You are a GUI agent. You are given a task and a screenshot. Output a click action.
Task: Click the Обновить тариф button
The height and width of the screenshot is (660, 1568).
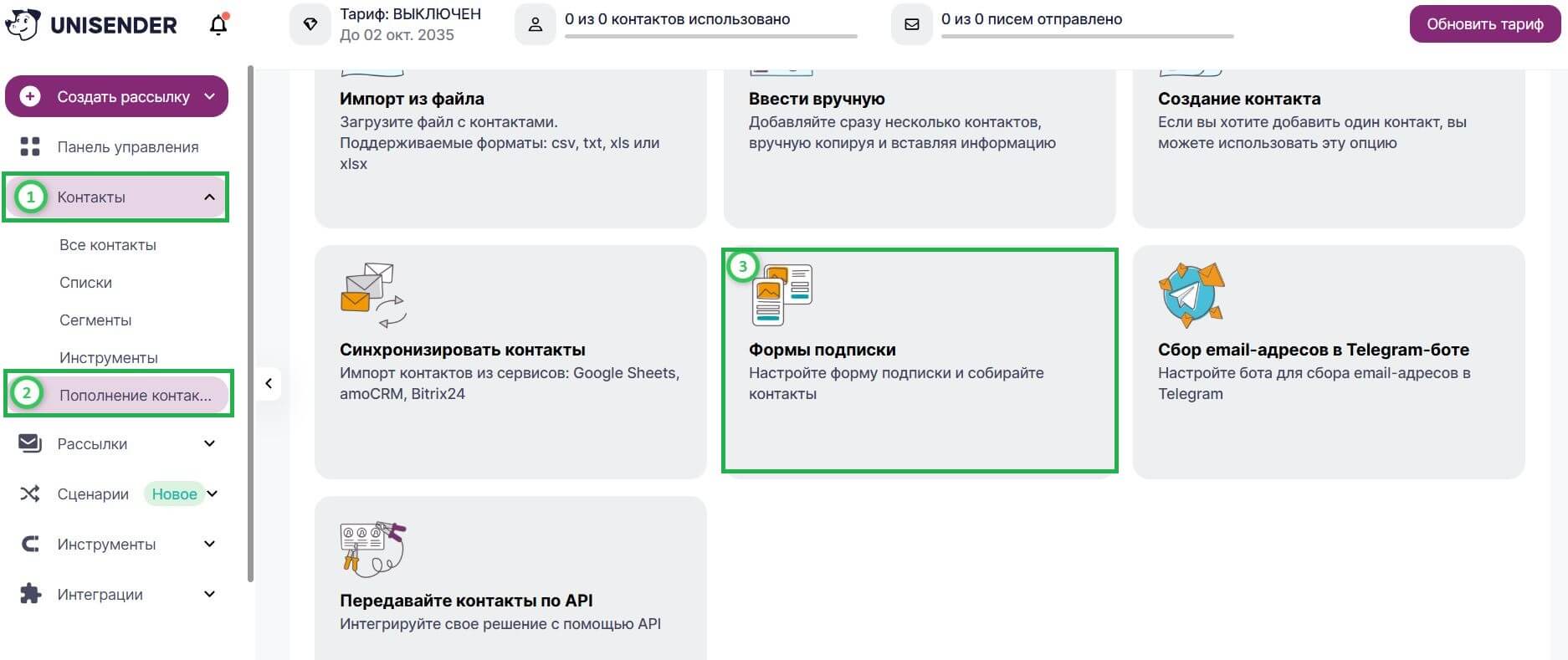(x=1484, y=24)
